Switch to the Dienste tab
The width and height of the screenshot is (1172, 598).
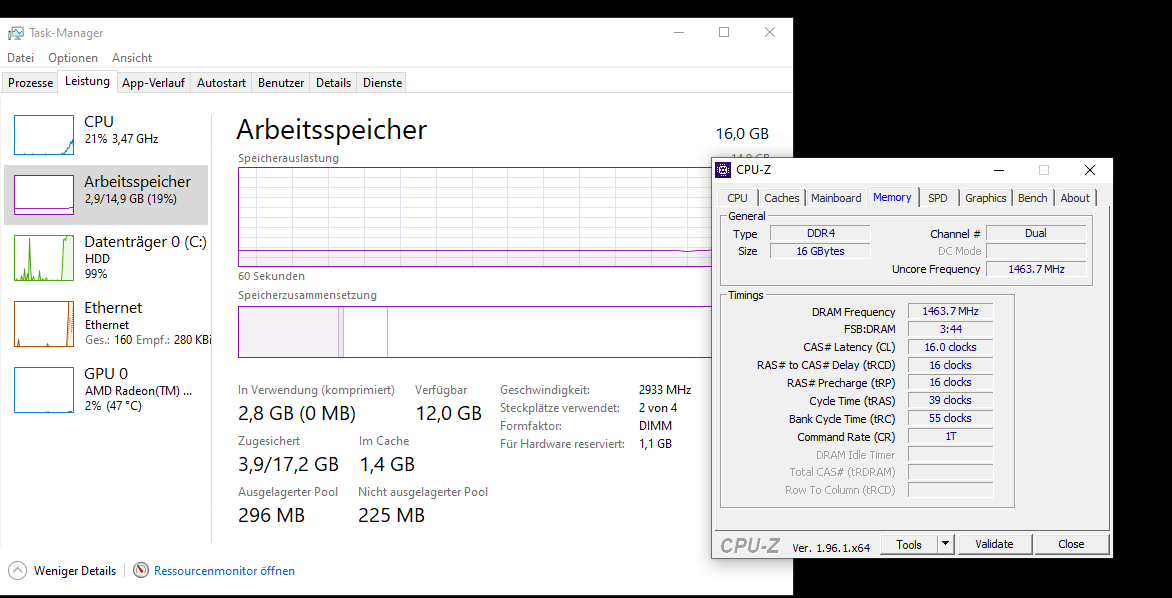point(383,83)
